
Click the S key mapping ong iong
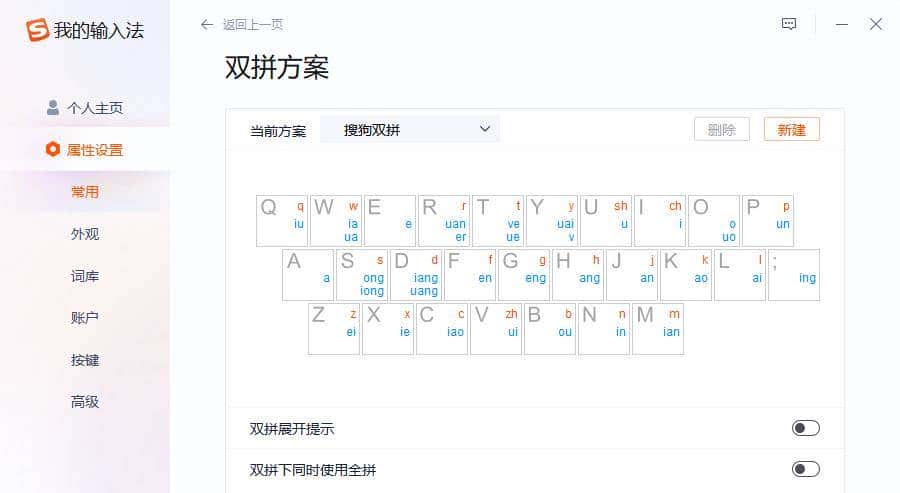(362, 275)
